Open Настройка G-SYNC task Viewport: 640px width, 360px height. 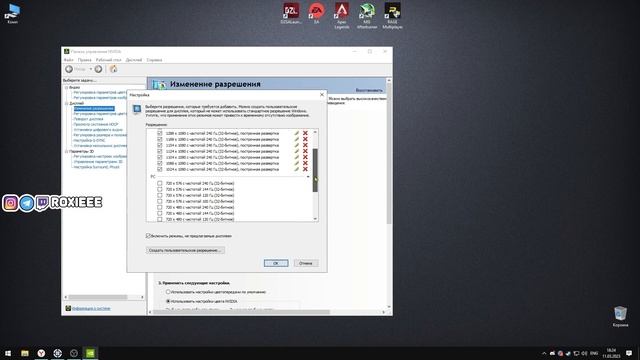[x=89, y=140]
